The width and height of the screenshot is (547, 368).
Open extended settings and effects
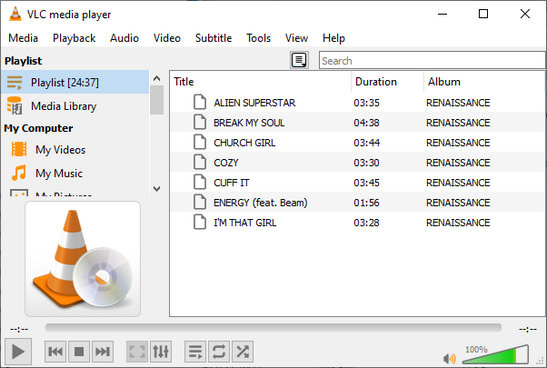pyautogui.click(x=161, y=351)
